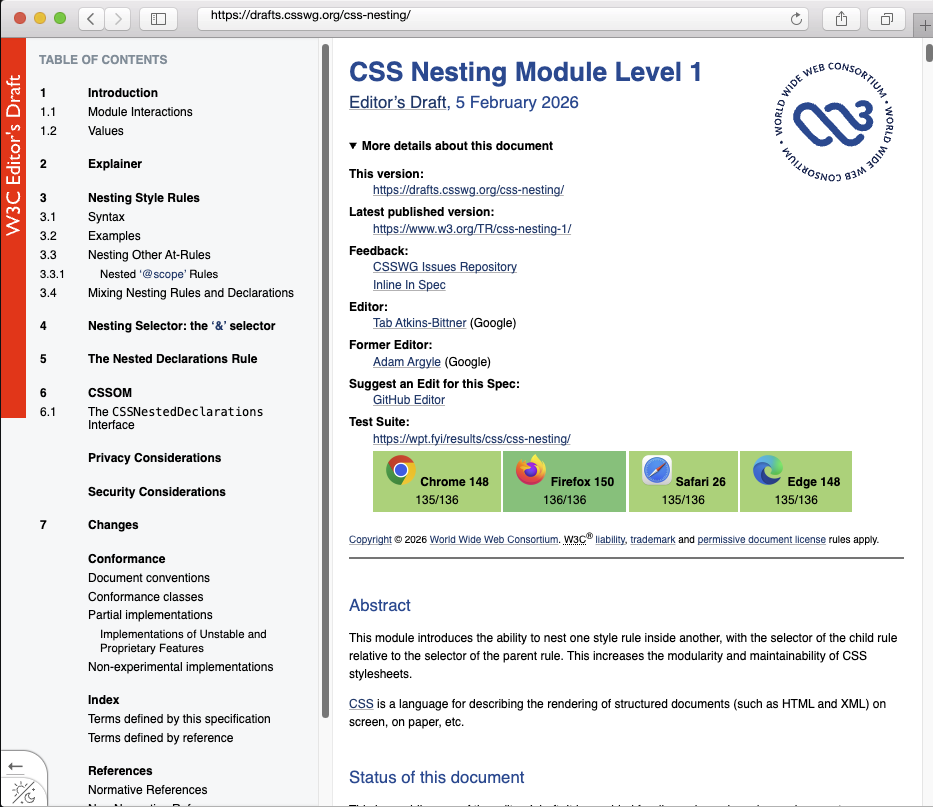Jump to Non-experimental implementations entry
933x807 pixels.
click(x=181, y=667)
